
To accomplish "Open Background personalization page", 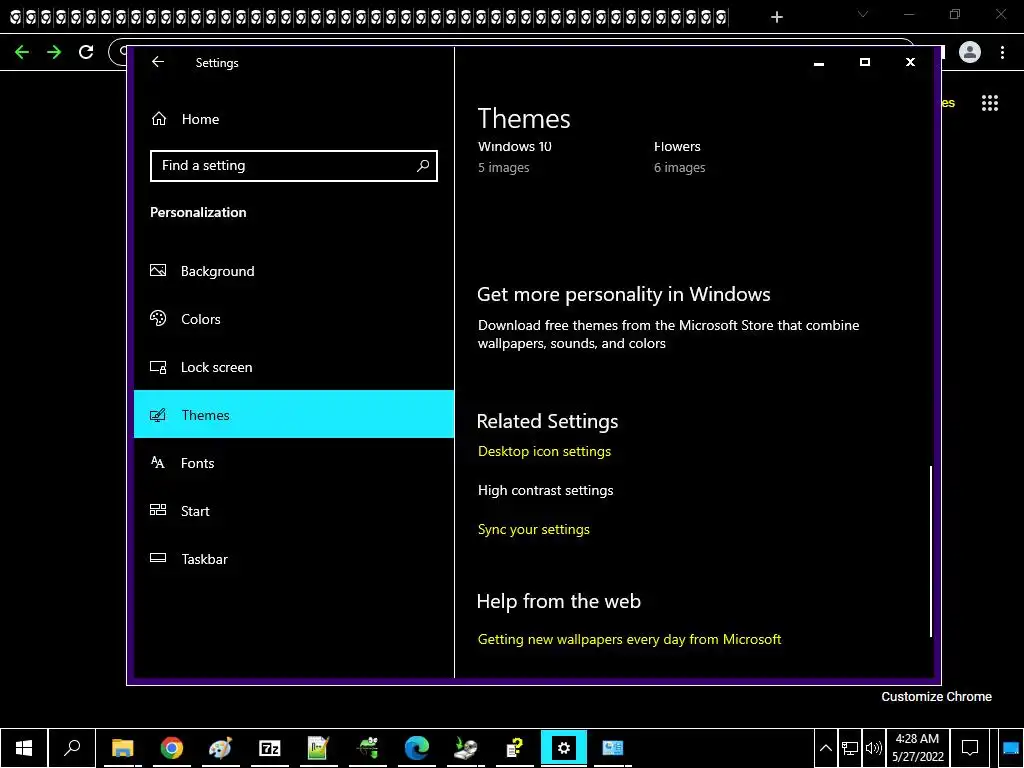I will [294, 271].
